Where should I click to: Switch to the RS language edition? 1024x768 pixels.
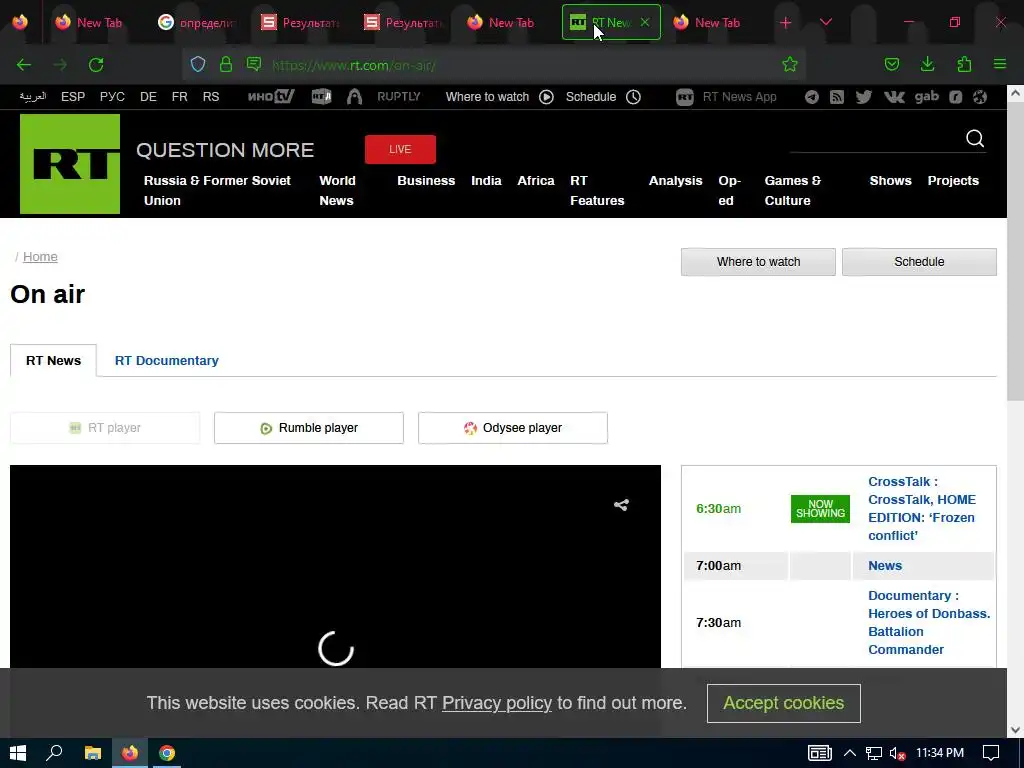click(211, 97)
